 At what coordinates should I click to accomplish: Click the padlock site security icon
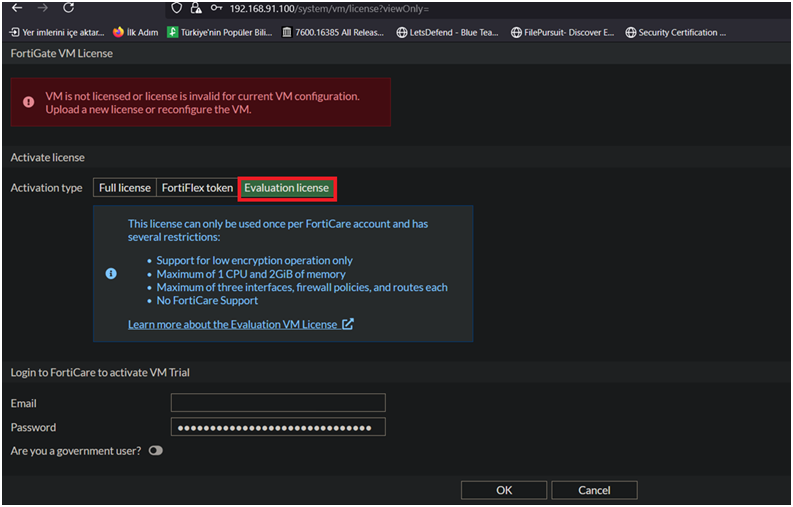196,8
